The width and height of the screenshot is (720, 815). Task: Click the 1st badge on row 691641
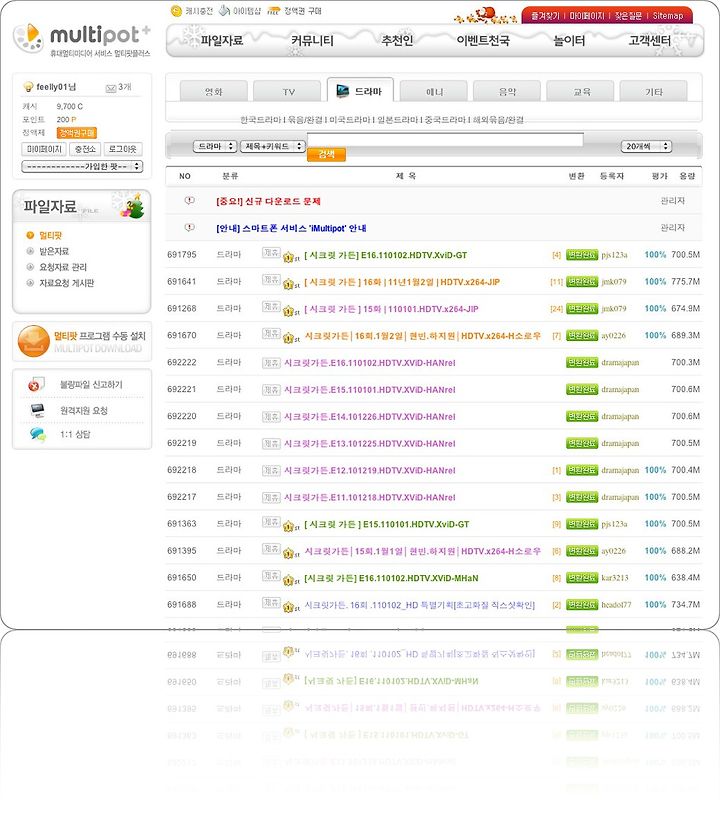[x=291, y=283]
